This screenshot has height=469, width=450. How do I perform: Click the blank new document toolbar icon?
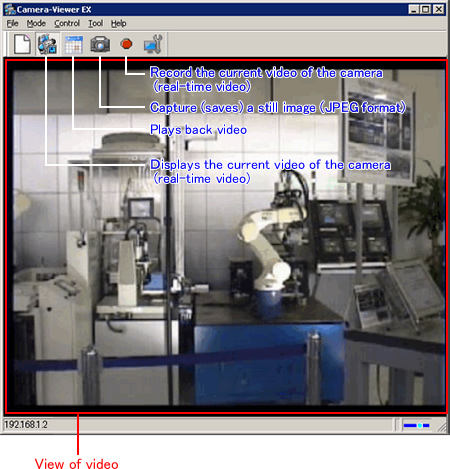pyautogui.click(x=22, y=44)
